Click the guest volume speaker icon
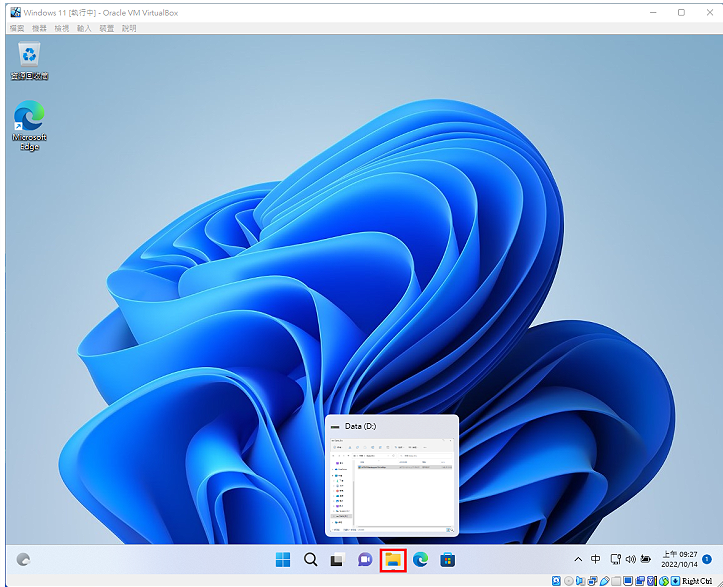The width and height of the screenshot is (723, 587). (x=630, y=559)
